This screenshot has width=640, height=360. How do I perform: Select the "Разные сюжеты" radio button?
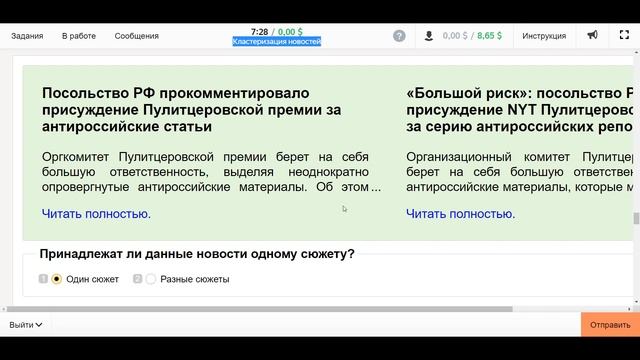click(x=151, y=279)
